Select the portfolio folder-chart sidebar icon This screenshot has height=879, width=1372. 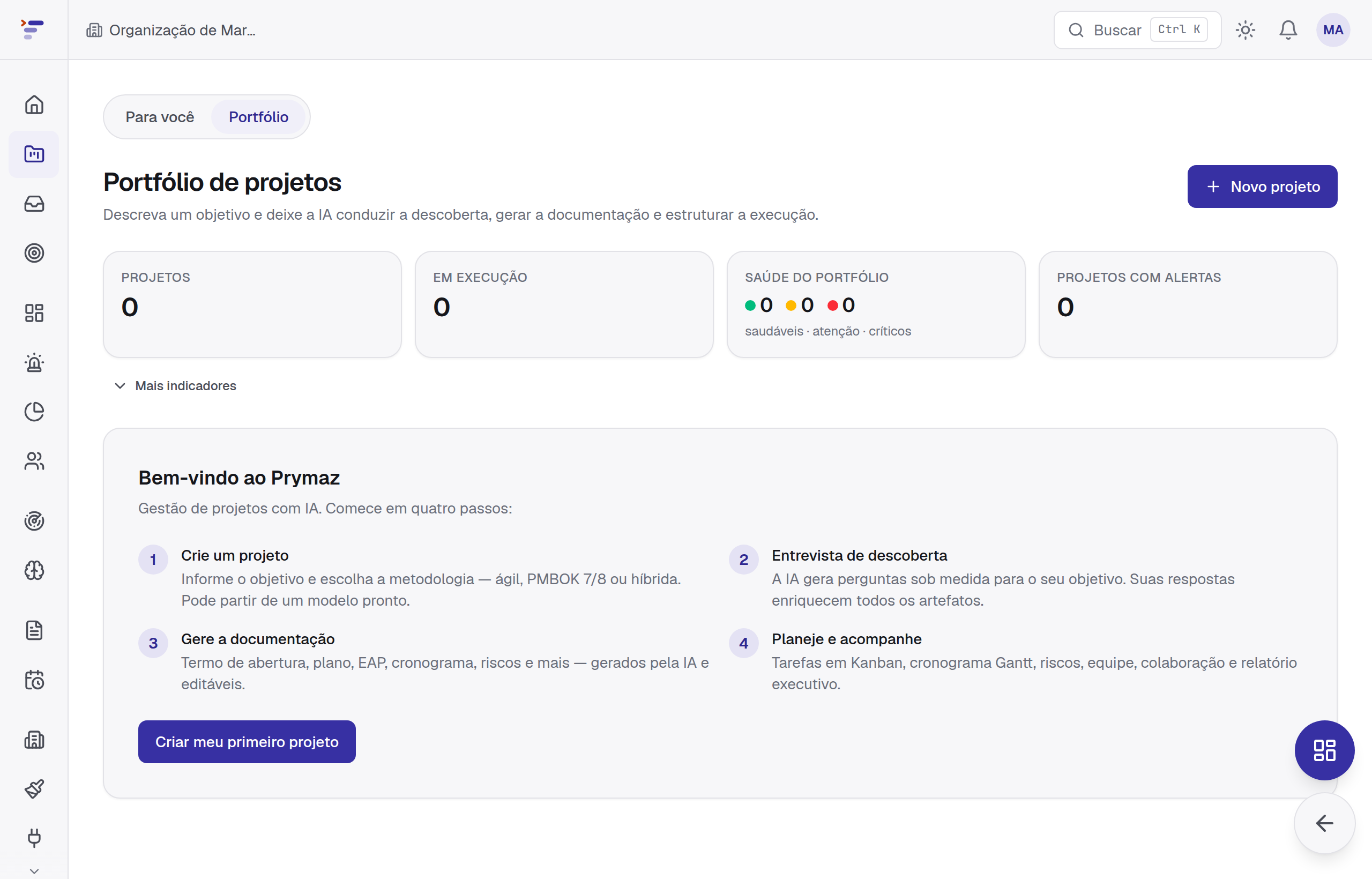tap(34, 154)
